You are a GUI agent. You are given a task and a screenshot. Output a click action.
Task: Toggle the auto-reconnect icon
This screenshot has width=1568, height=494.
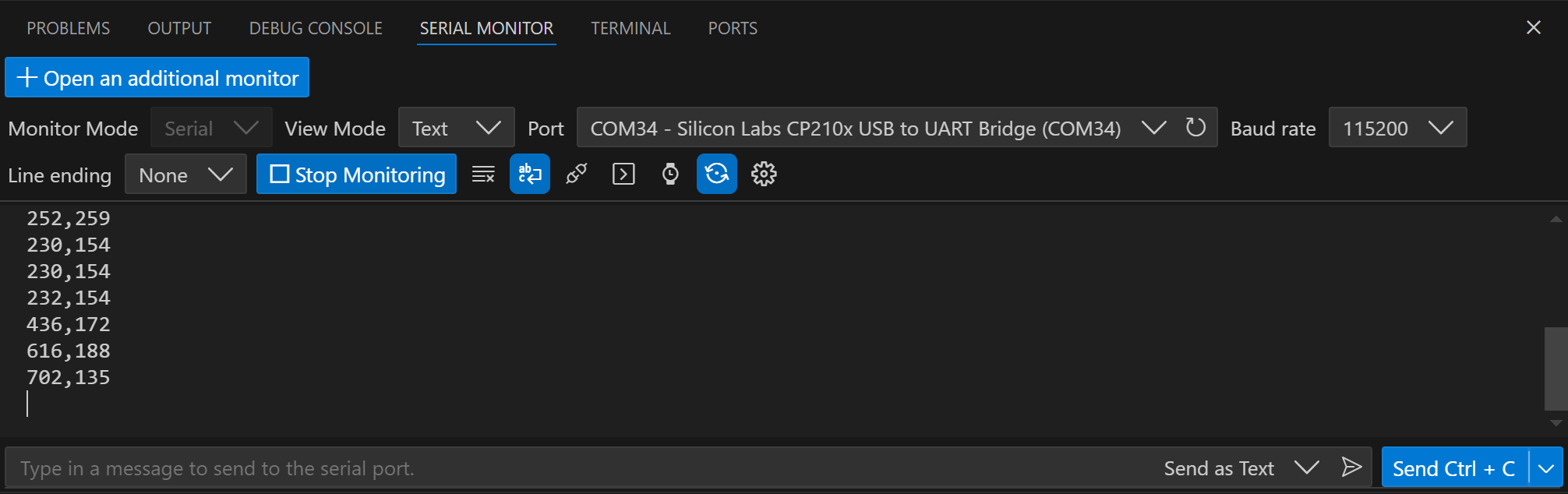click(x=717, y=174)
